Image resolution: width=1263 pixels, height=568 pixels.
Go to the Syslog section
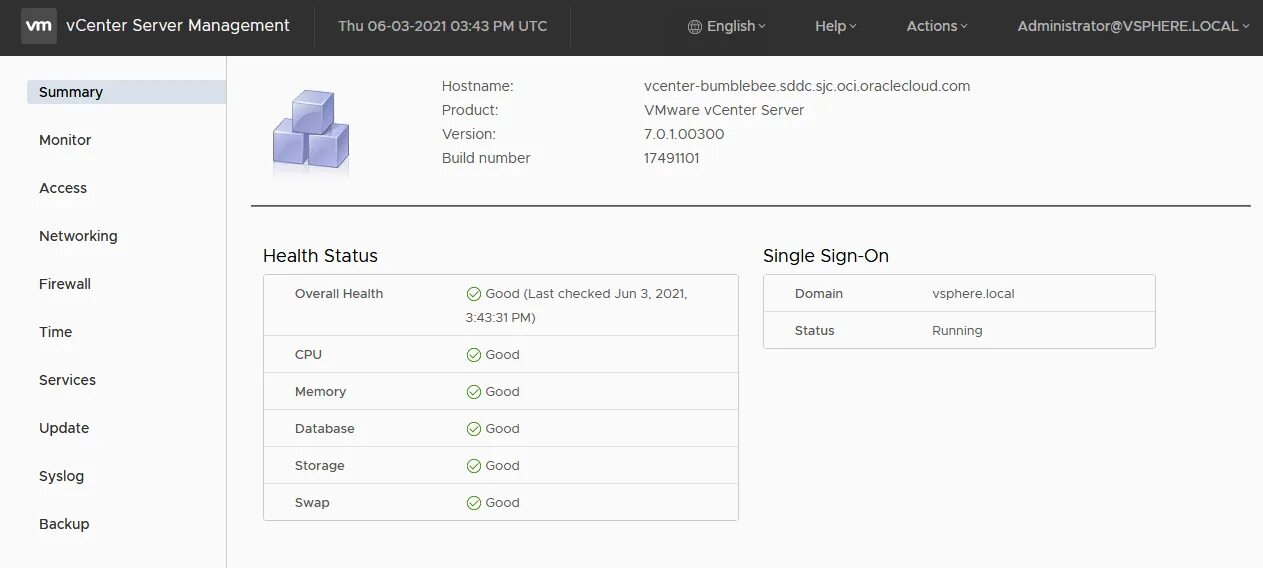(x=61, y=476)
